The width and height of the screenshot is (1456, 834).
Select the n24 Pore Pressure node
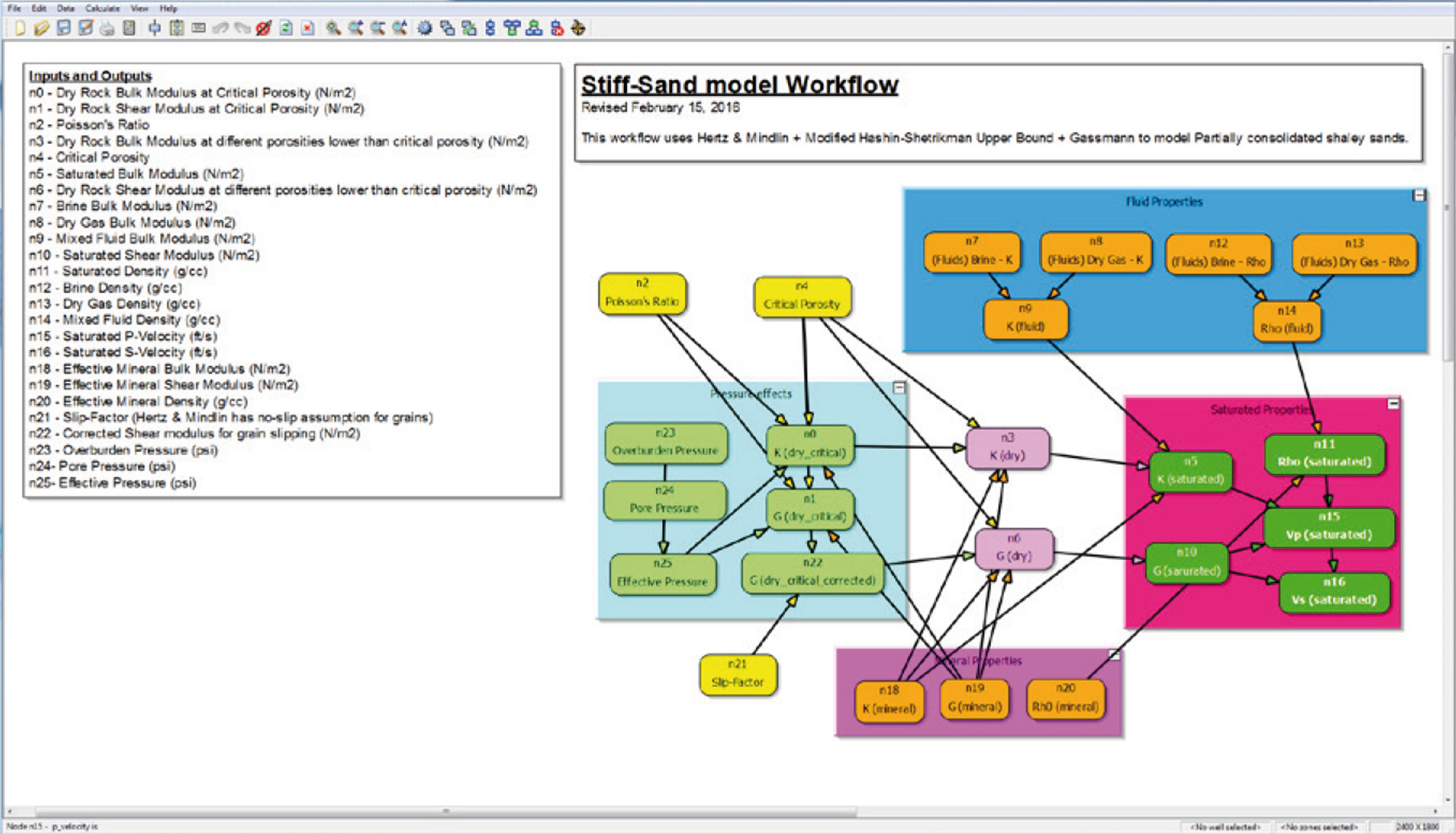(x=664, y=500)
